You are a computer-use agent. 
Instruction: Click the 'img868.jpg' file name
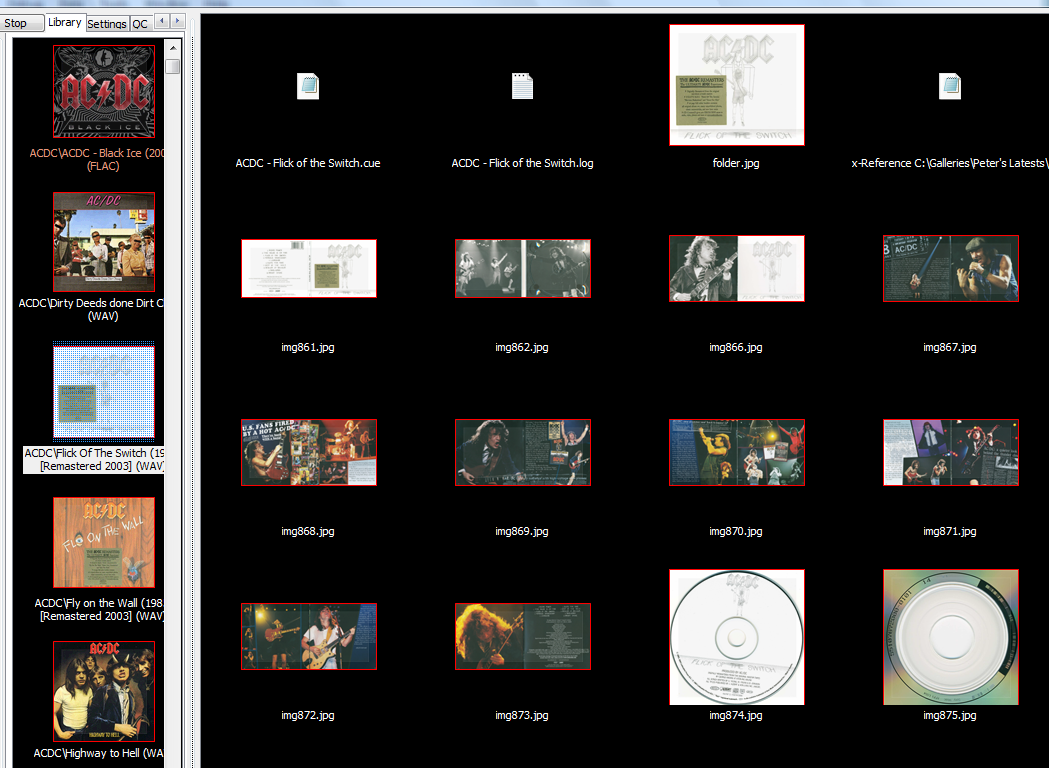(x=308, y=531)
